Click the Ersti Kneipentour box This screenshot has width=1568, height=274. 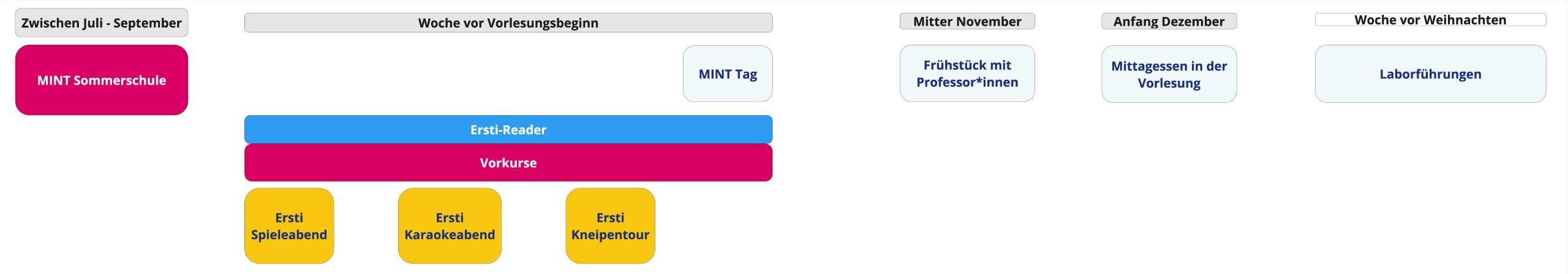[x=610, y=226]
